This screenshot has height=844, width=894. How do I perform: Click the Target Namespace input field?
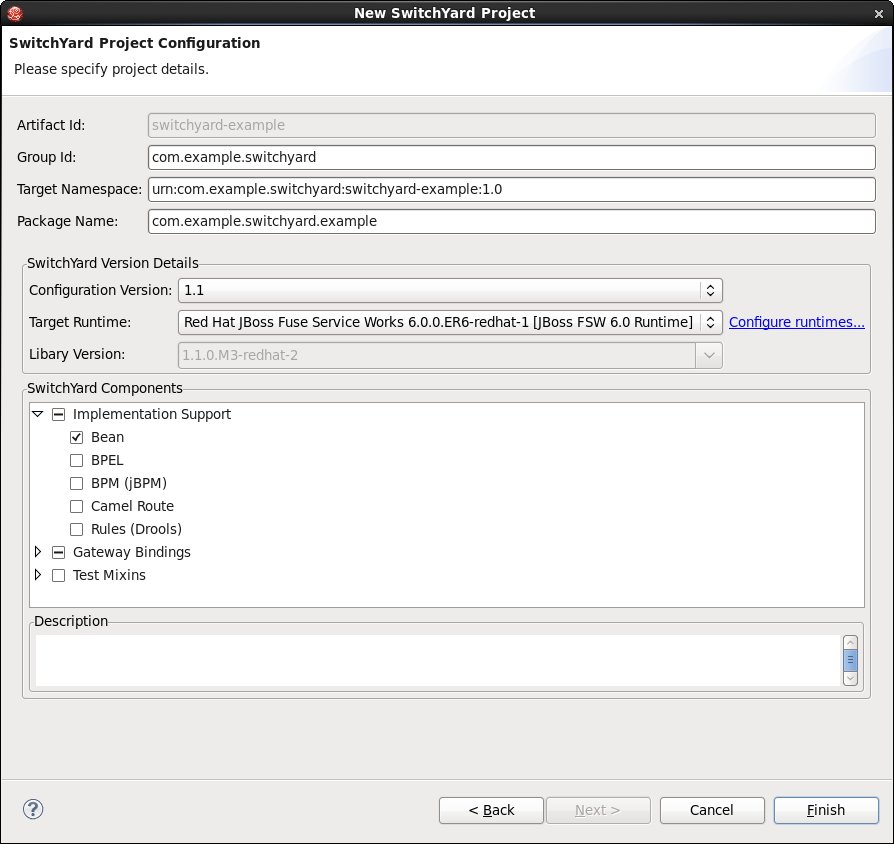pyautogui.click(x=511, y=189)
